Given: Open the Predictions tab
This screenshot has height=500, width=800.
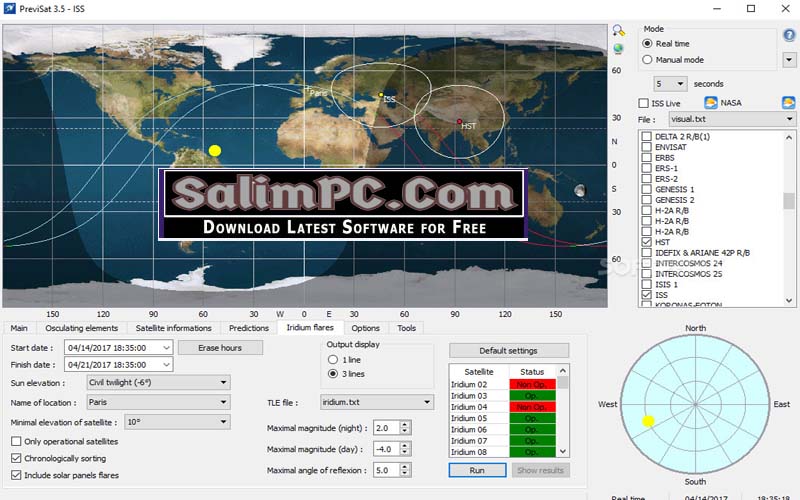Looking at the screenshot, I should 248,328.
